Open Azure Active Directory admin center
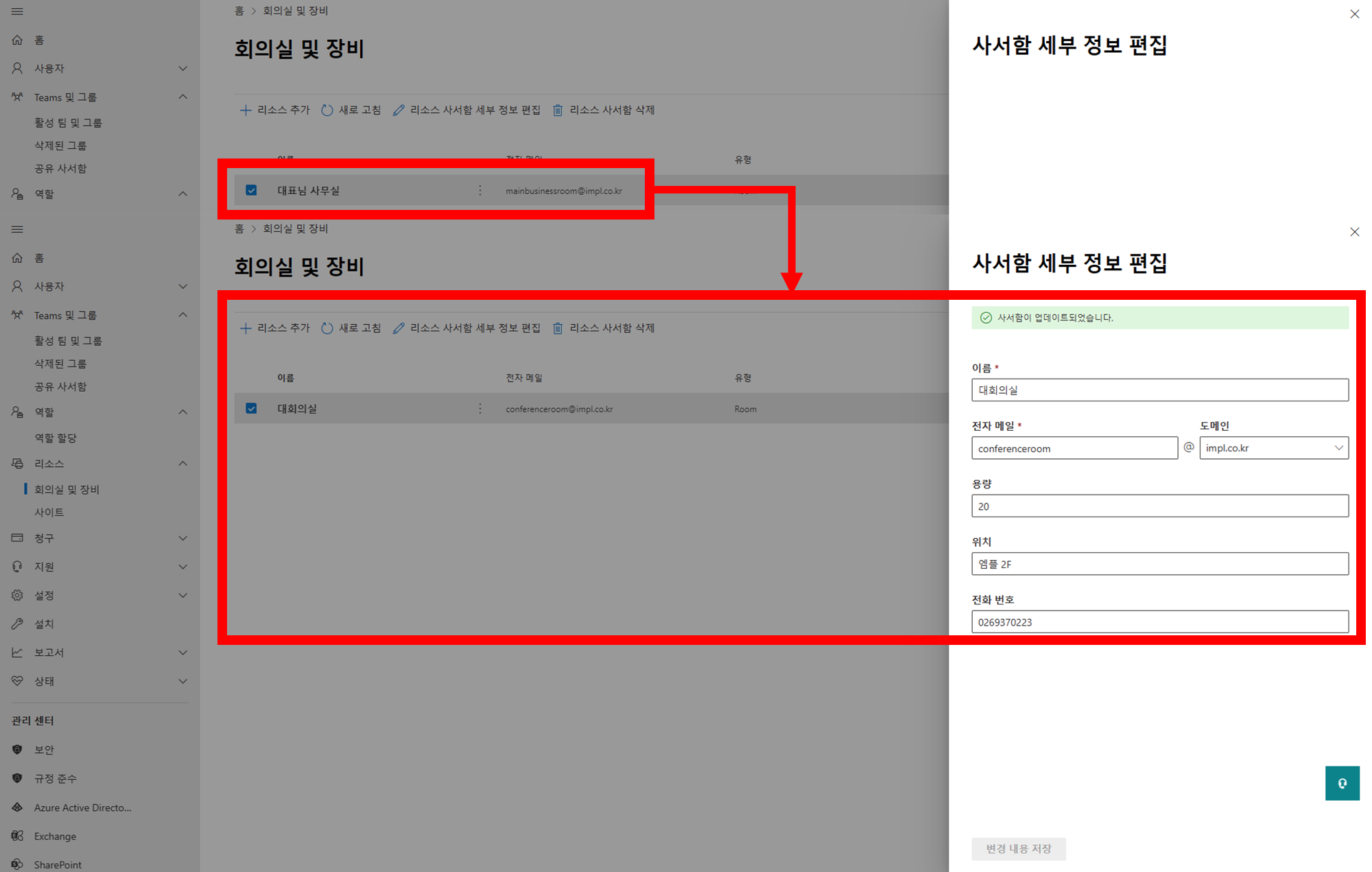This screenshot has width=1372, height=872. coord(82,808)
